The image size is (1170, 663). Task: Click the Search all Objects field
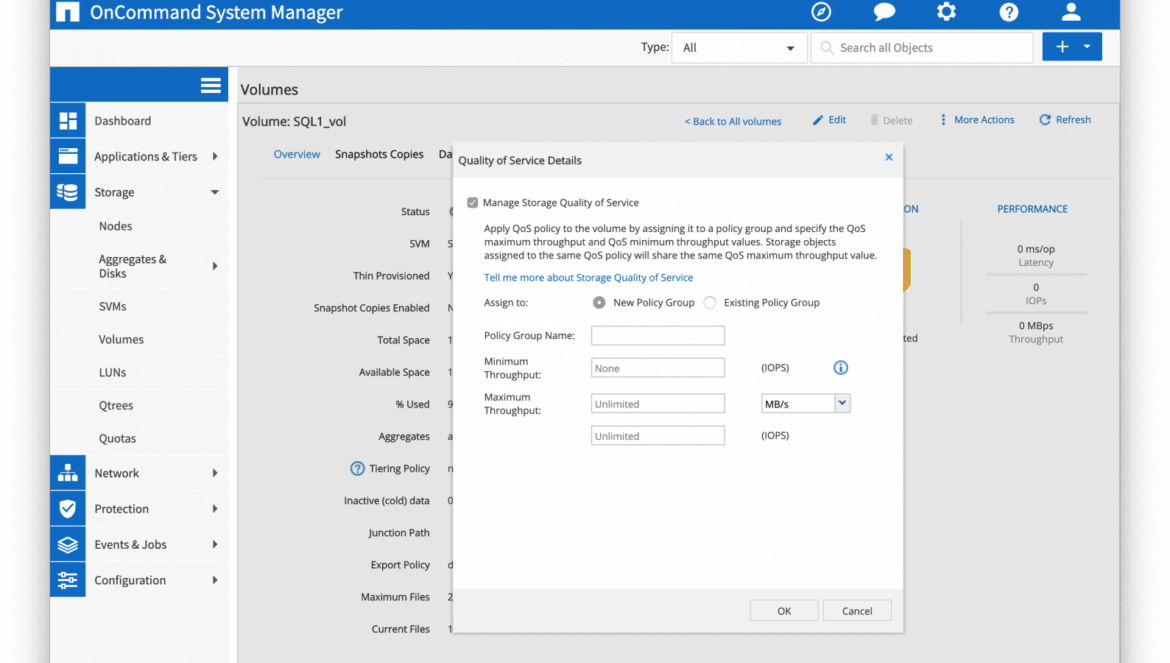(x=922, y=48)
